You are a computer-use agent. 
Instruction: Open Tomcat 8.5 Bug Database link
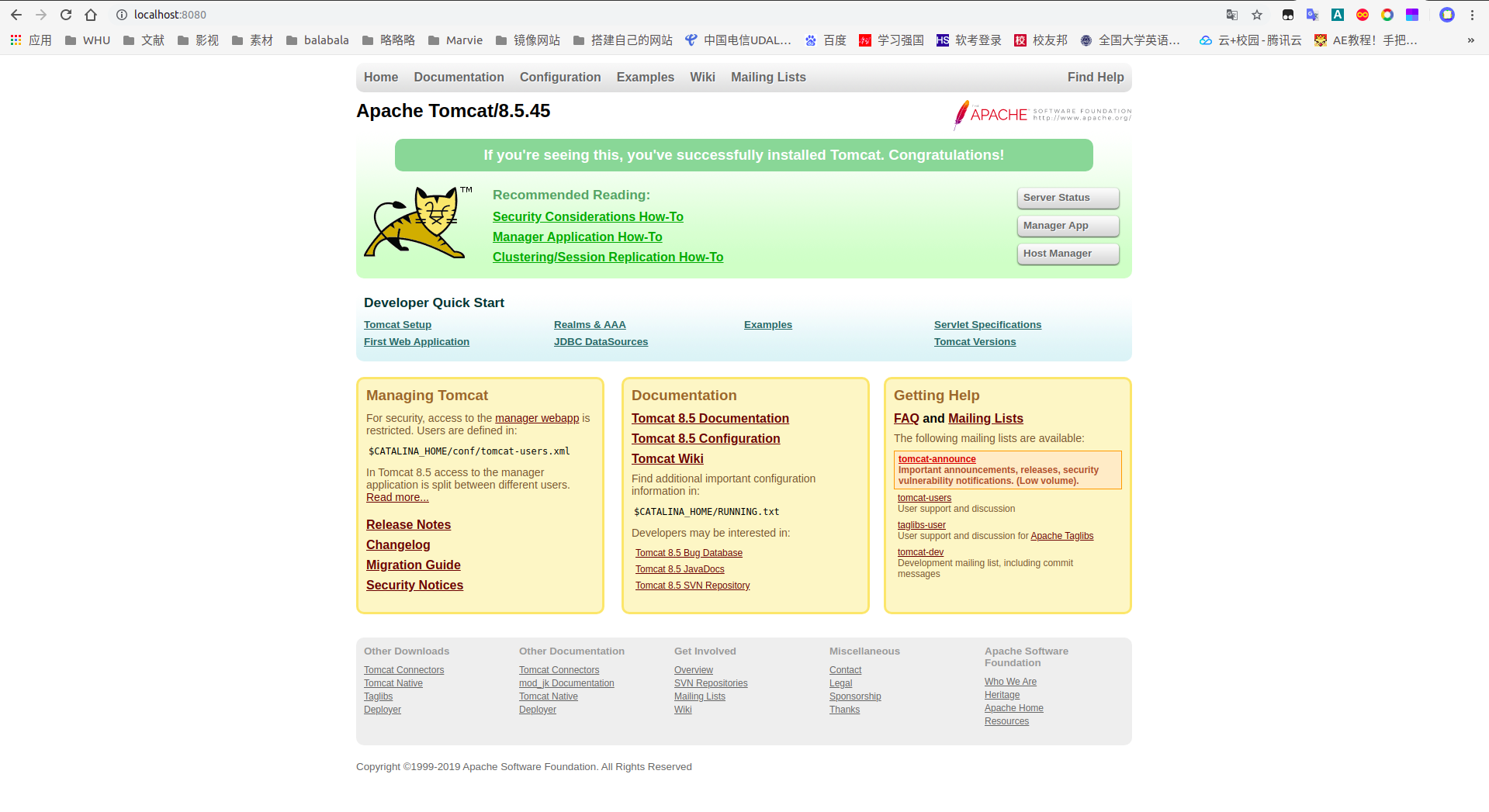(x=689, y=553)
